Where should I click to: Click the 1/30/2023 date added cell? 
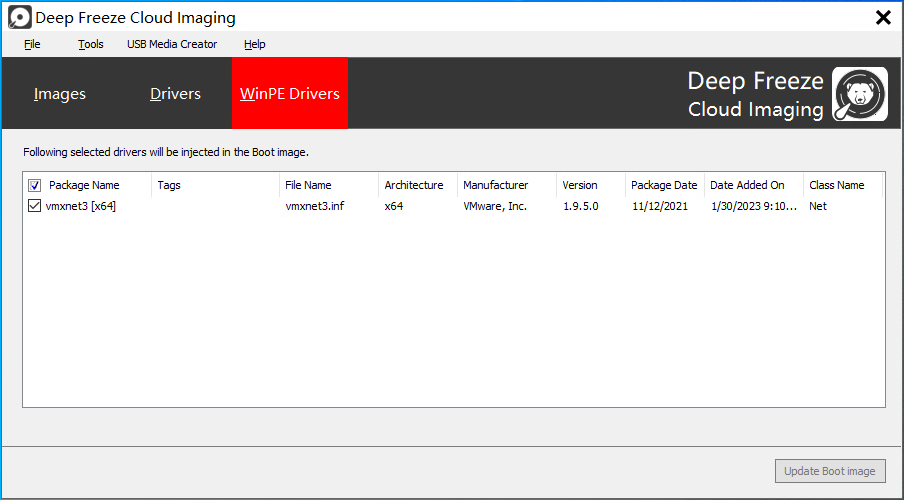pos(754,206)
